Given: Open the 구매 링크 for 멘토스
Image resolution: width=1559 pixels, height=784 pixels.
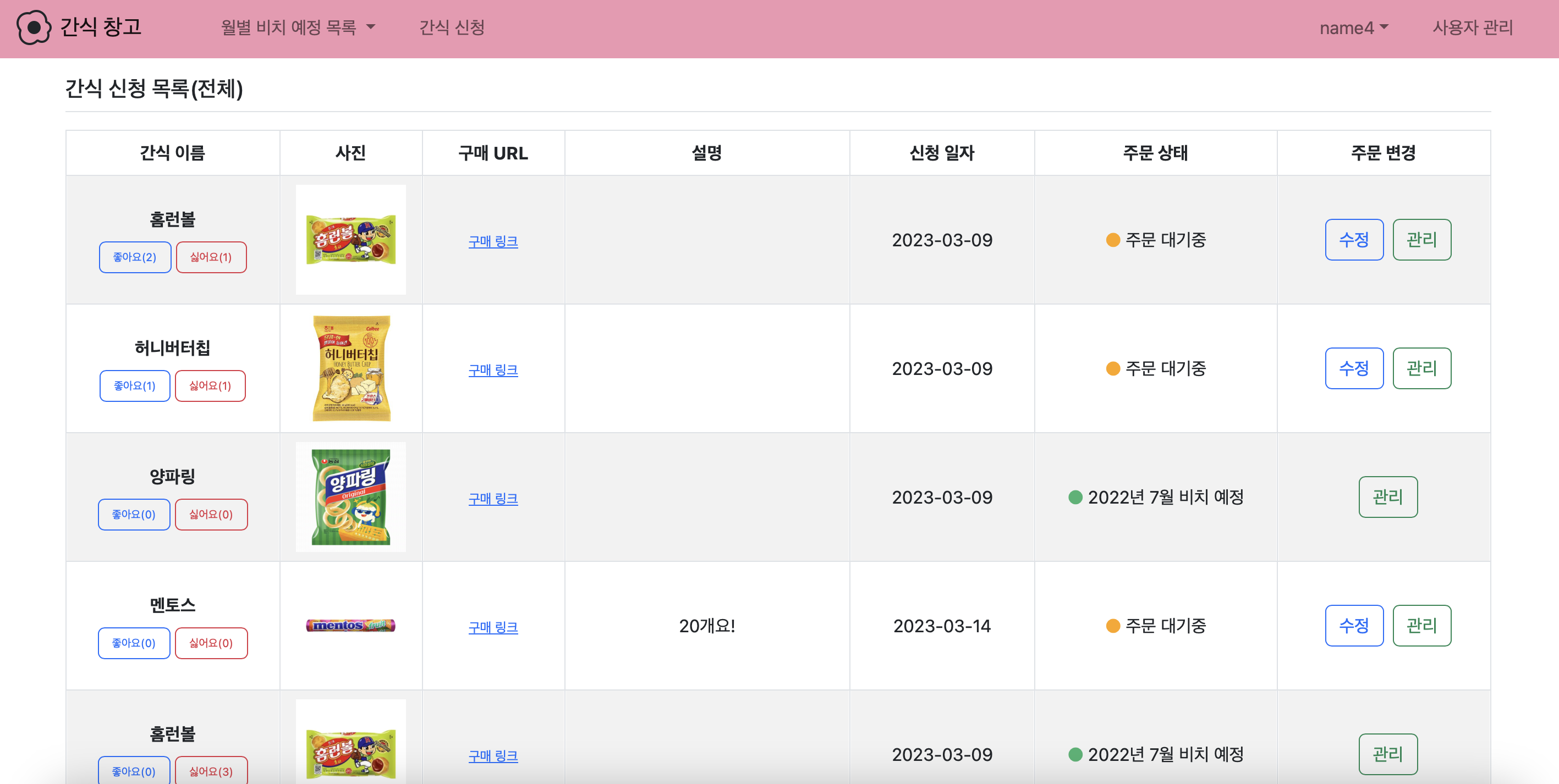Looking at the screenshot, I should 493,627.
